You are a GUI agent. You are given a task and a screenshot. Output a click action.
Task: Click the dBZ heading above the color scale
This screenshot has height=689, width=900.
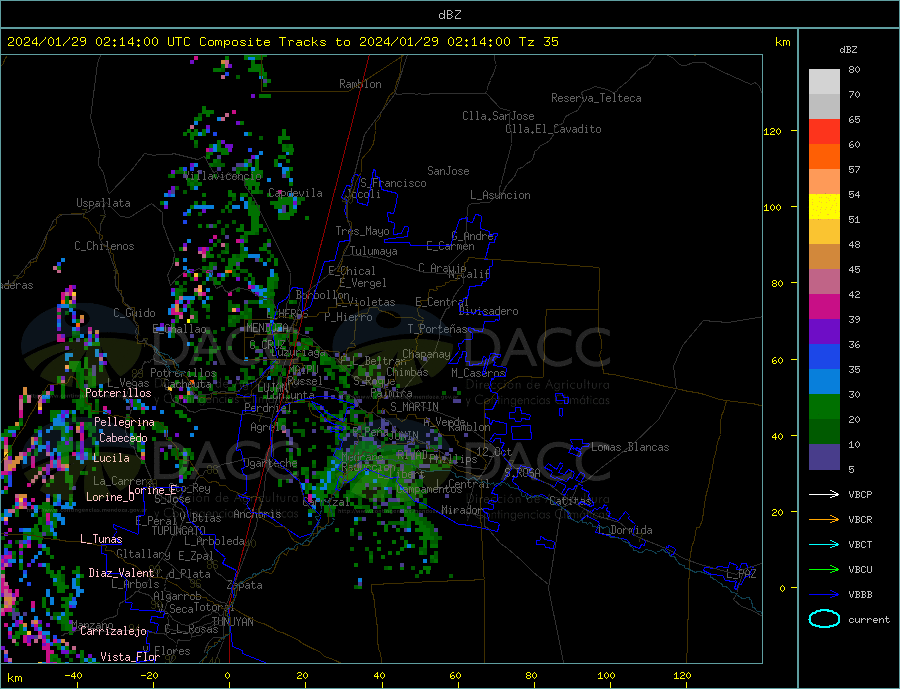coord(848,50)
